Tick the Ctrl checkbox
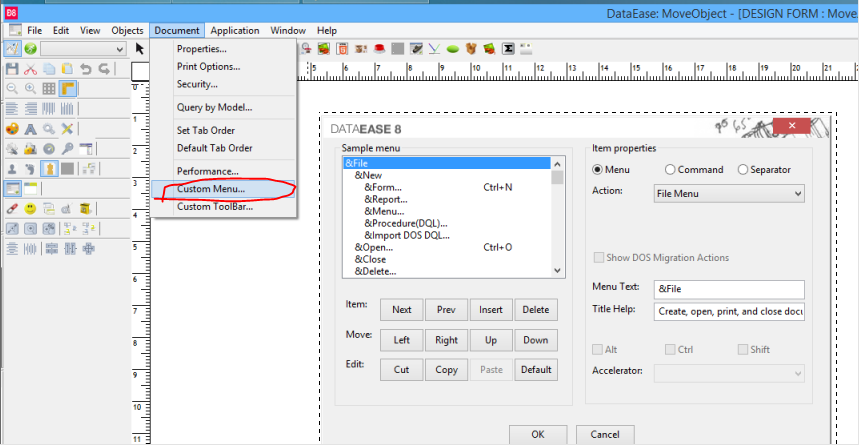 click(x=670, y=350)
